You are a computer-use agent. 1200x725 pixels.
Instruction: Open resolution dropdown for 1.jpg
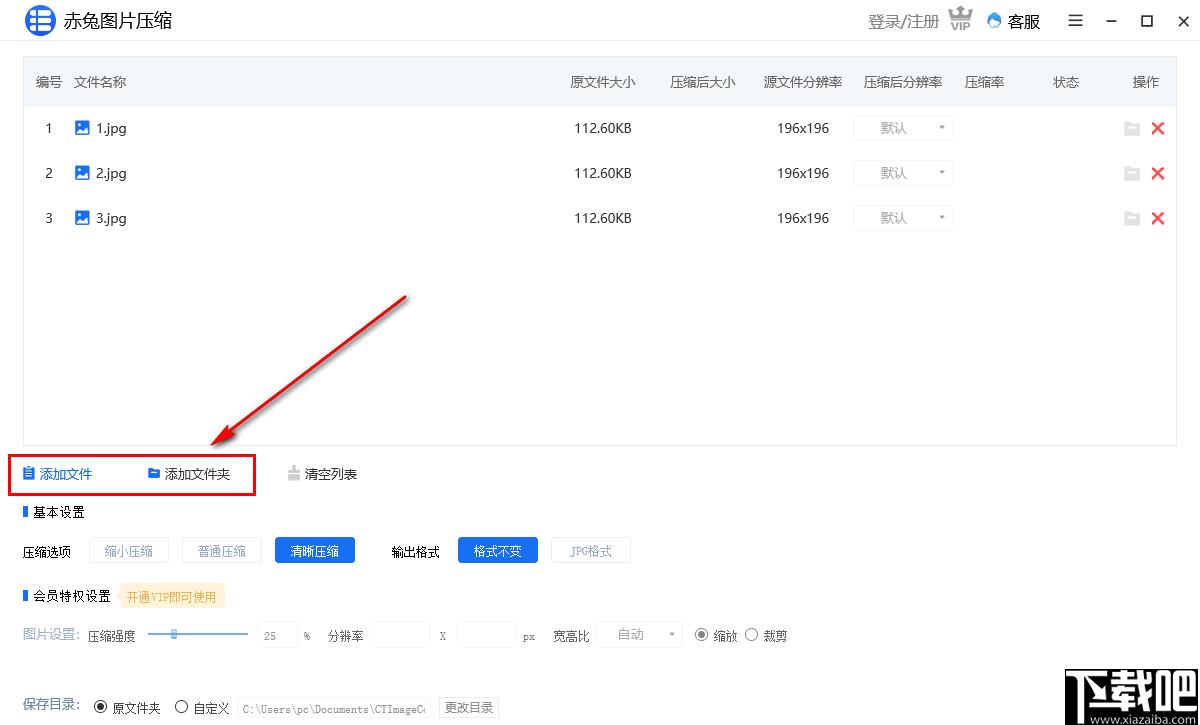[x=903, y=128]
